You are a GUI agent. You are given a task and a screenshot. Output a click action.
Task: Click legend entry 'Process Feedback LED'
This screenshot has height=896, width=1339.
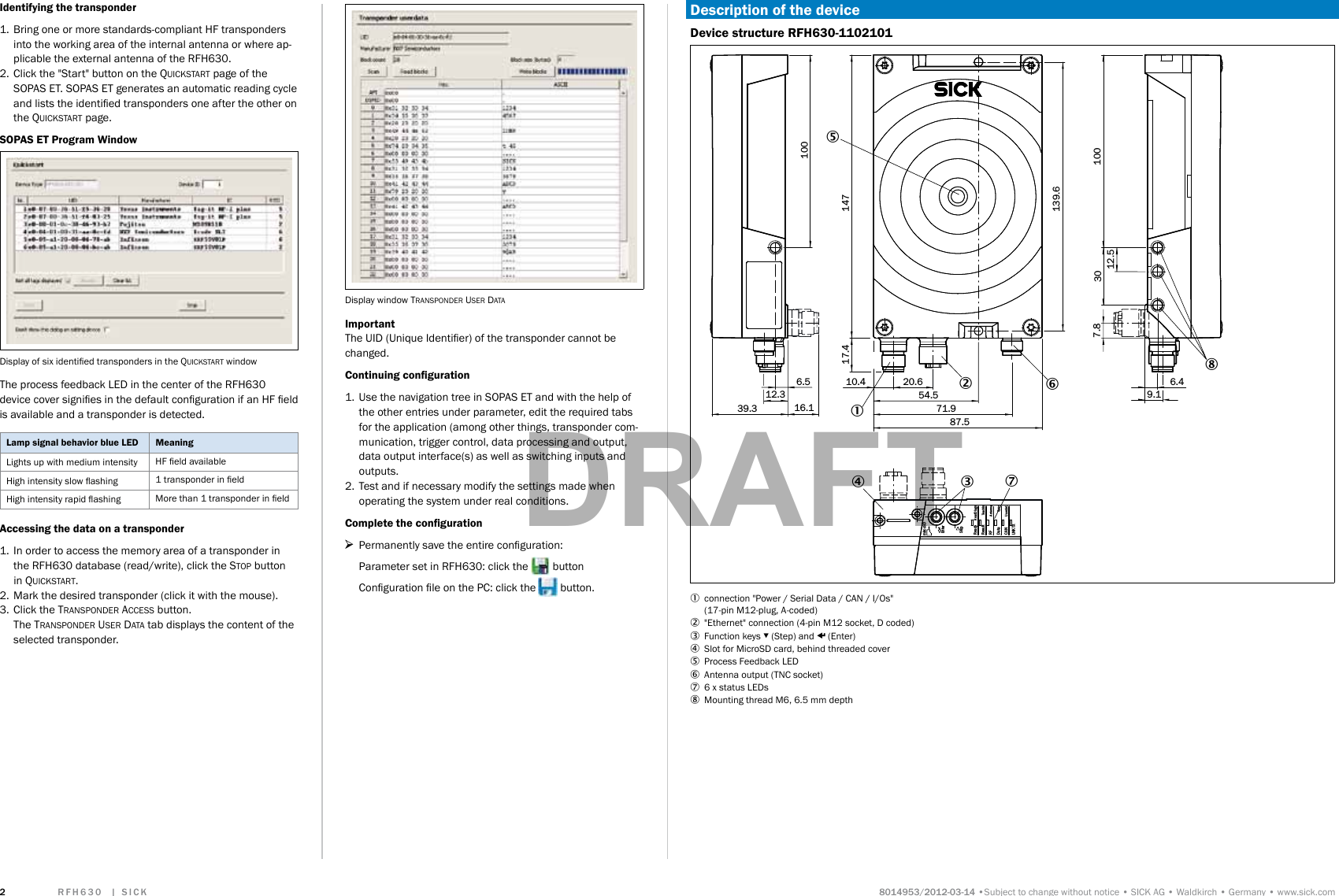[751, 661]
